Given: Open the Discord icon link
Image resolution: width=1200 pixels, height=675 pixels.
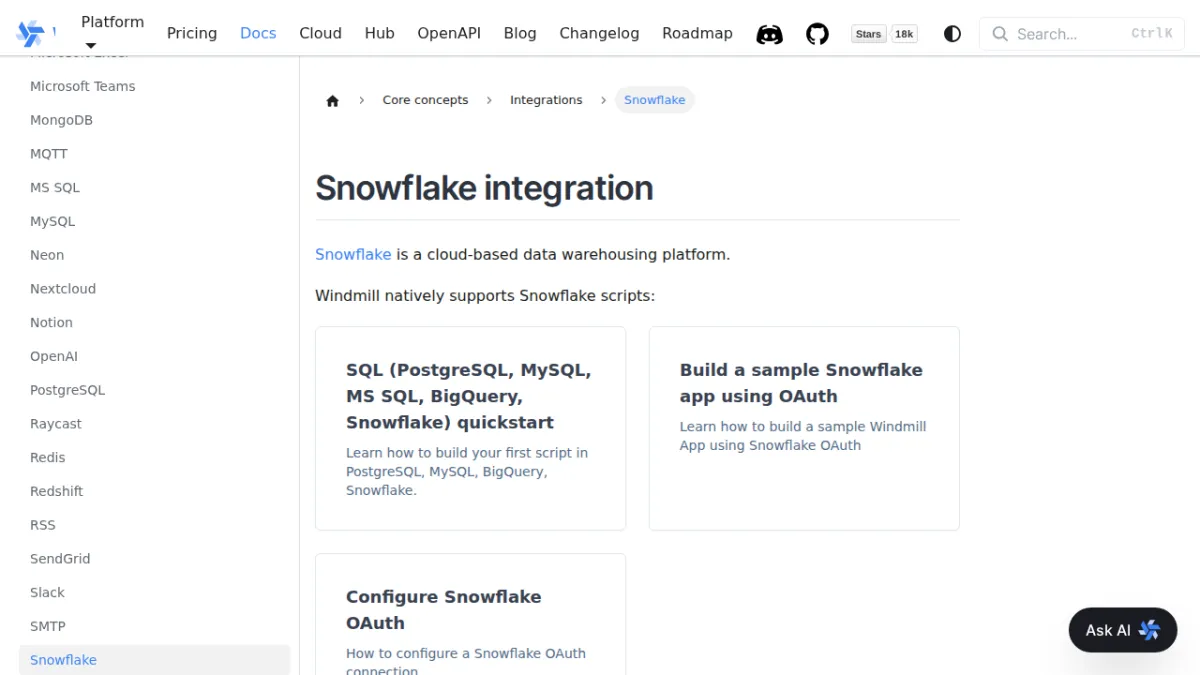Looking at the screenshot, I should coord(769,34).
